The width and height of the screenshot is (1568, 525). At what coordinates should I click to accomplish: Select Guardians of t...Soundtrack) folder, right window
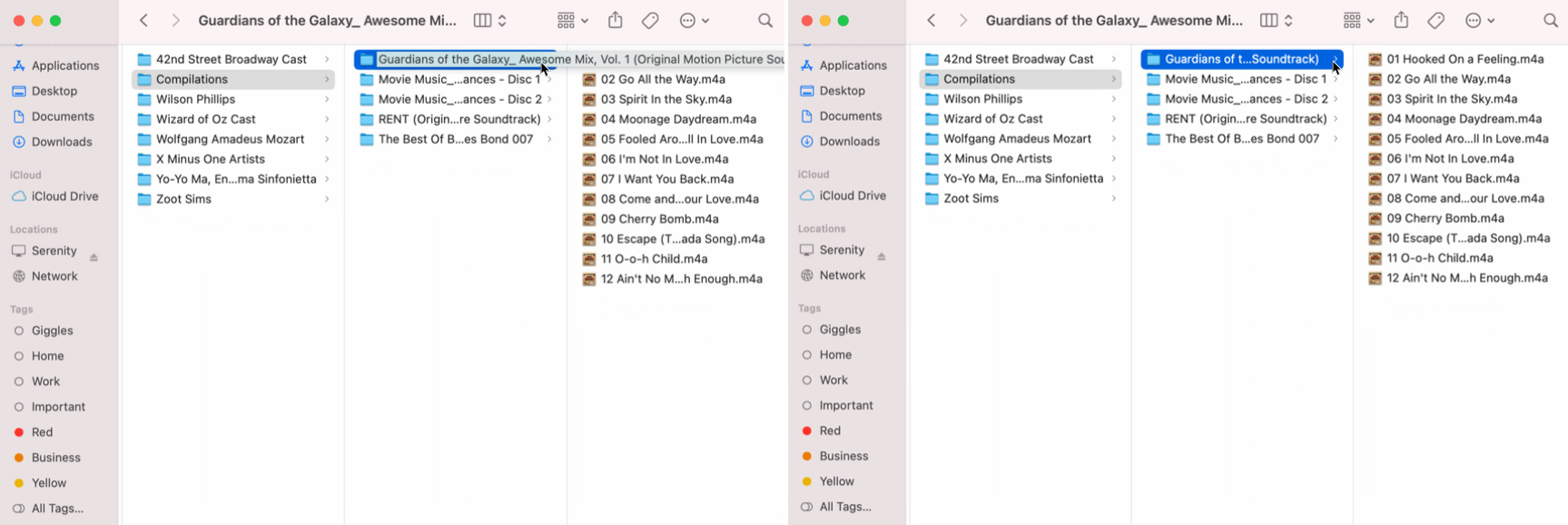[1242, 59]
